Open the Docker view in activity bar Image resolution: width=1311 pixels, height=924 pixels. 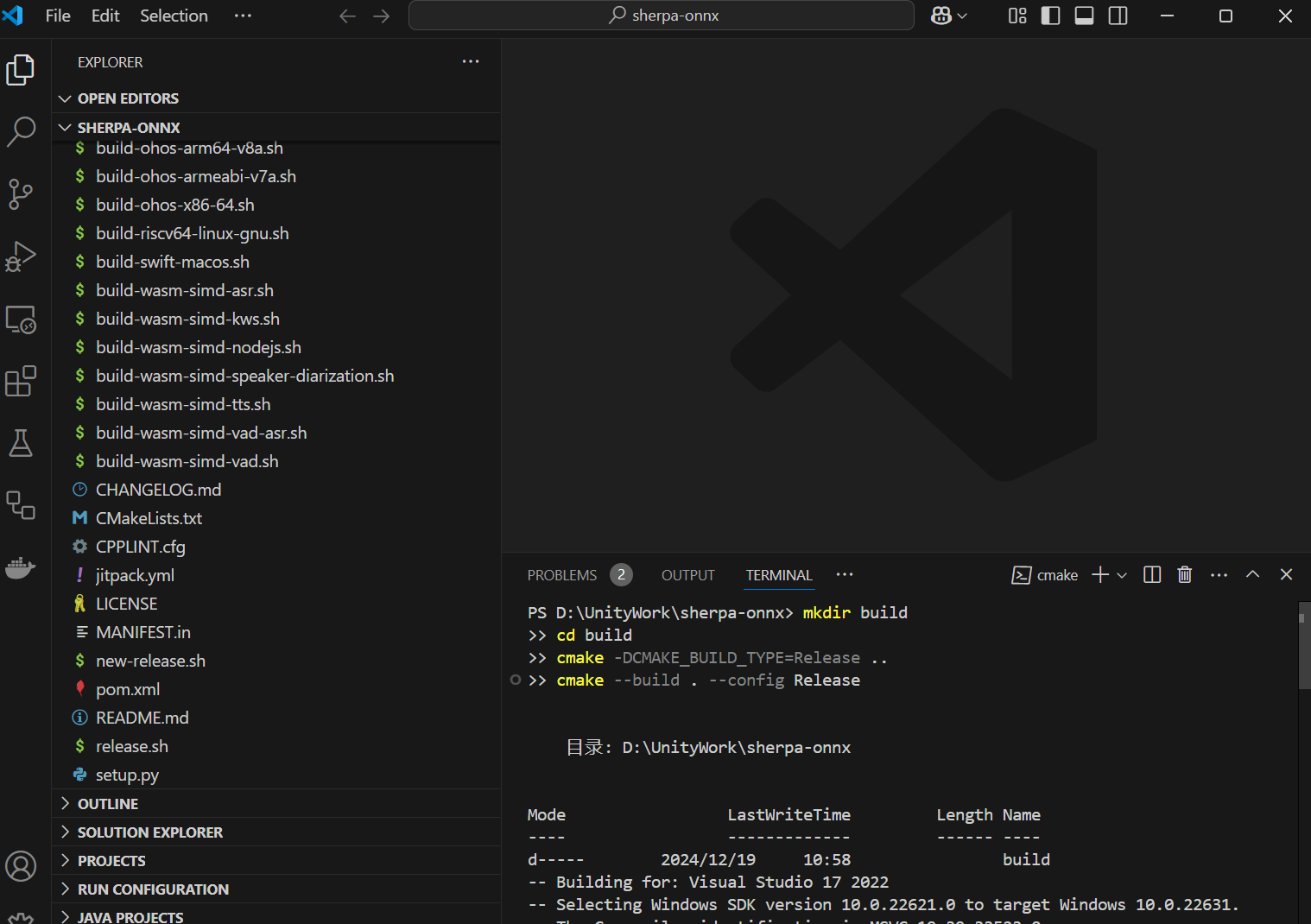21,567
